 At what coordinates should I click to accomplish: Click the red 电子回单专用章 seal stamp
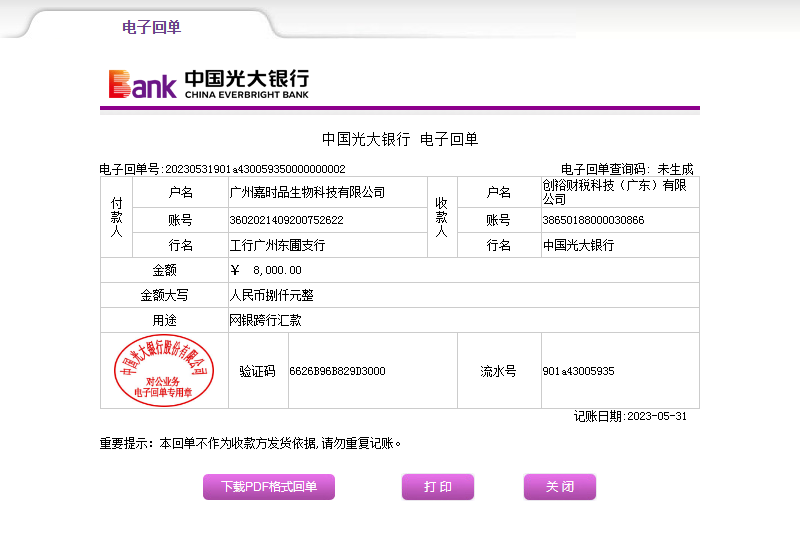(x=164, y=370)
